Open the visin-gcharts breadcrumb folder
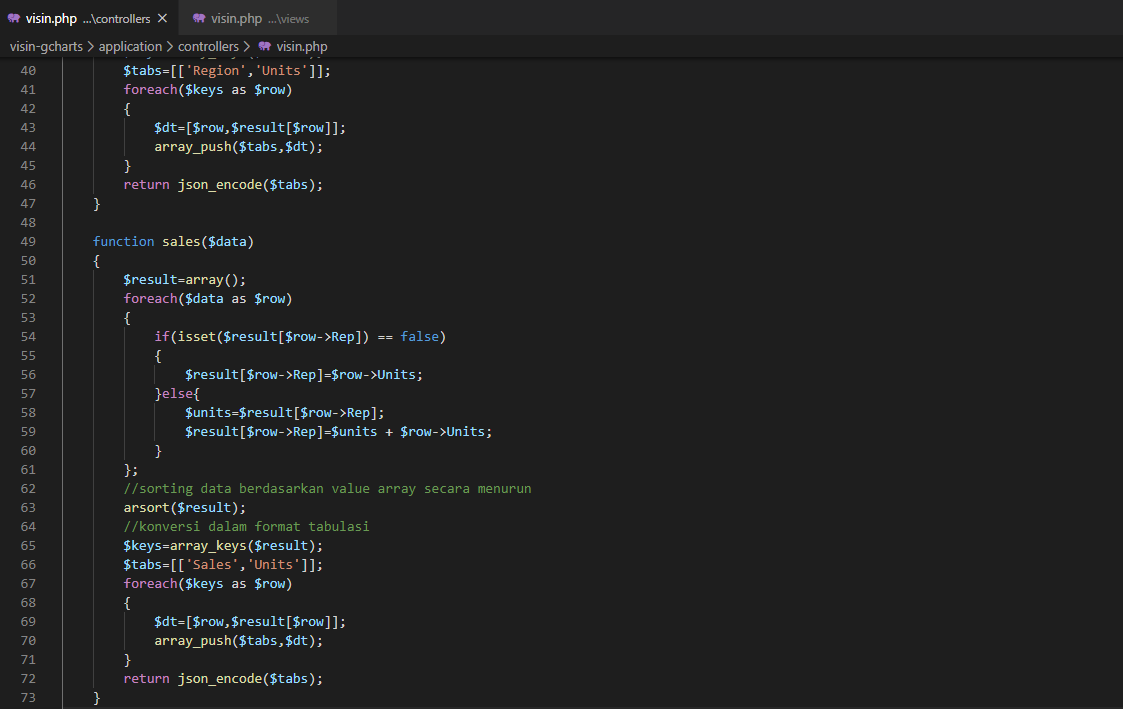 pyautogui.click(x=46, y=47)
